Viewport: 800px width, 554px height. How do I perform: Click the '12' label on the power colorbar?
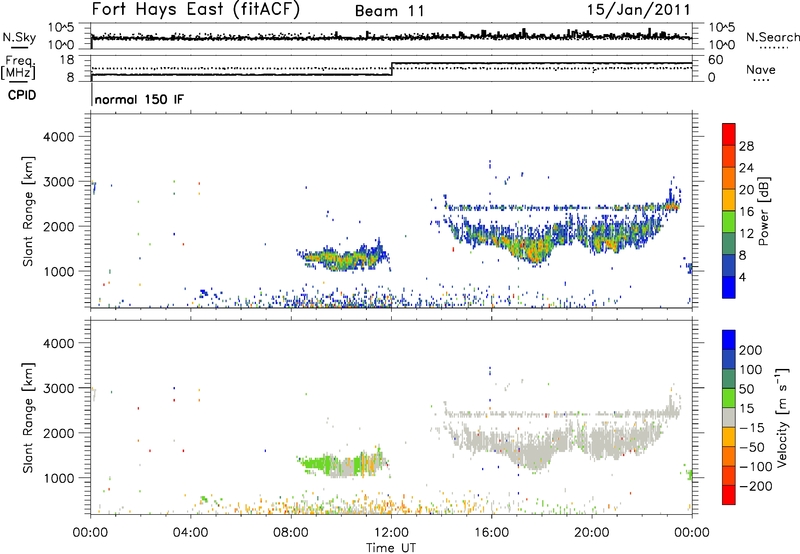coord(746,234)
